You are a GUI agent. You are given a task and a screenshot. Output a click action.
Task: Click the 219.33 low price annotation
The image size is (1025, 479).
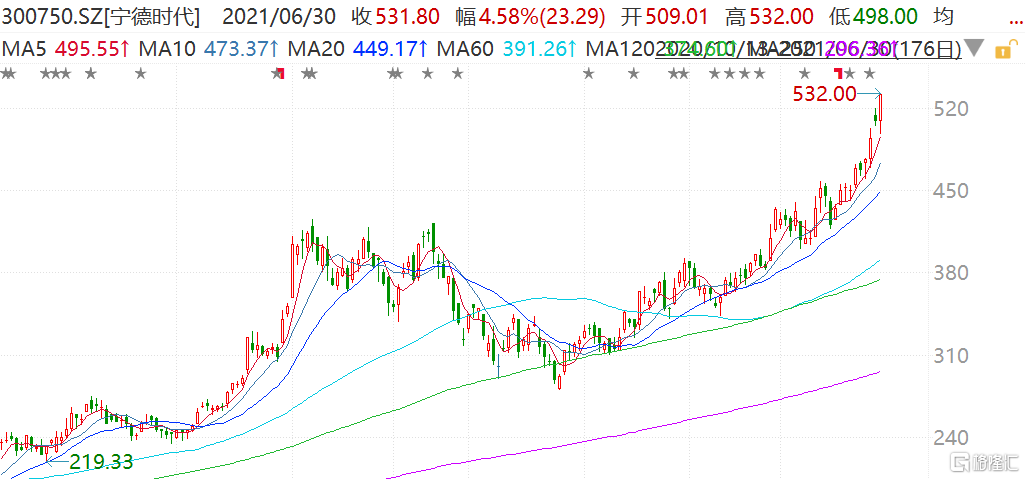(x=101, y=462)
